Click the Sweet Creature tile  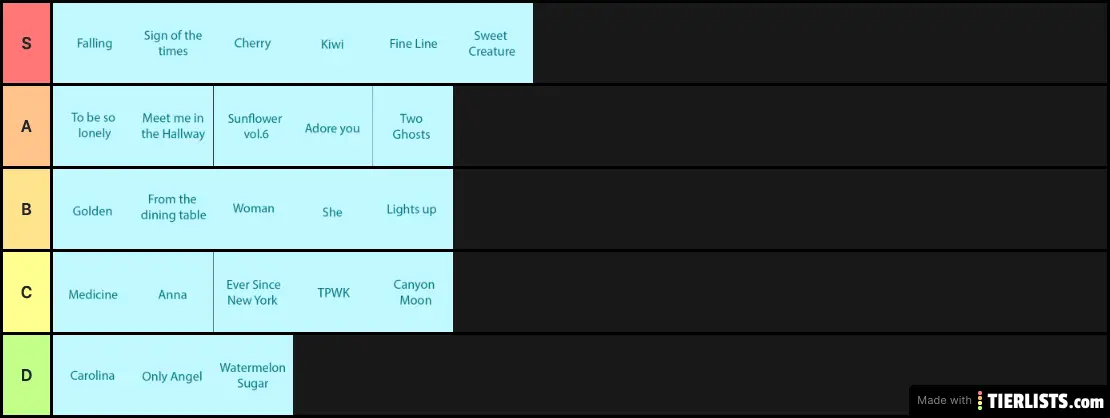pos(492,43)
